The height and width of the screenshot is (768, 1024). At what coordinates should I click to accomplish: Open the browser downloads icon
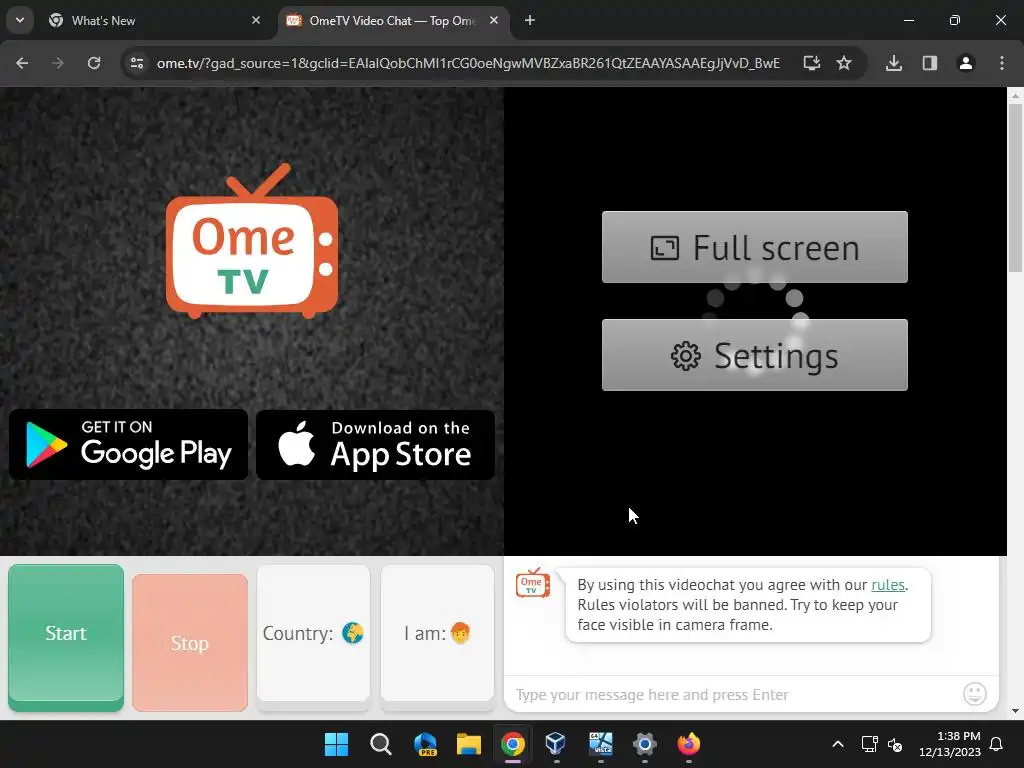[894, 63]
